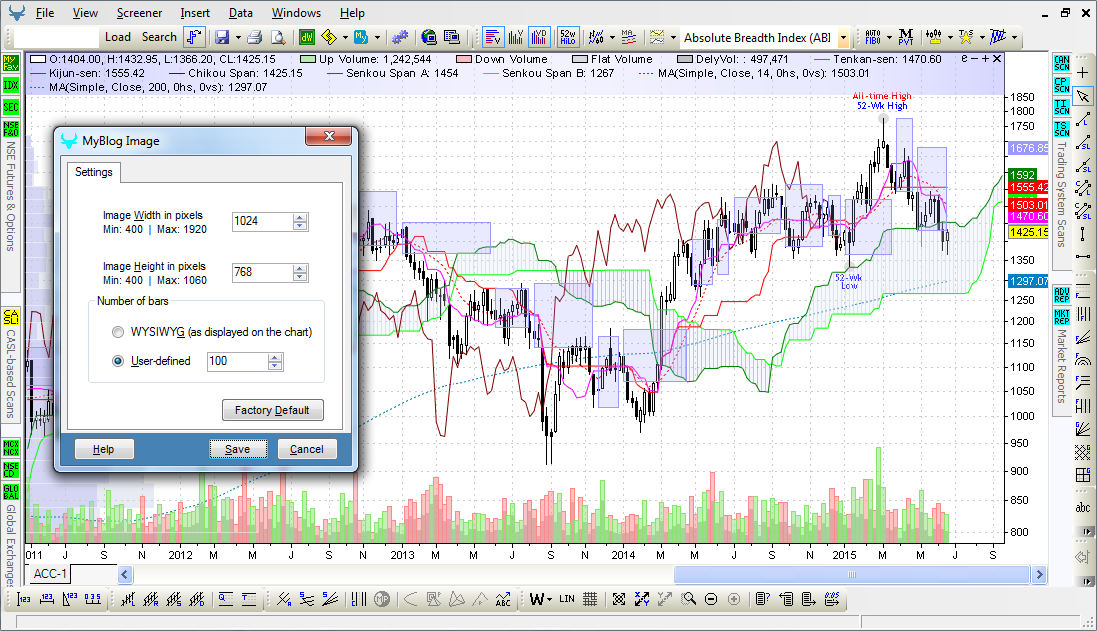The width and height of the screenshot is (1097, 631).
Task: Expand the My icon dropdown arrow
Action: (378, 38)
